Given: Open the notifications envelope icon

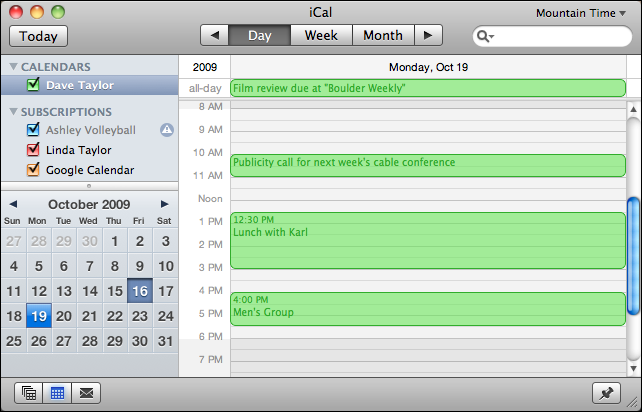Looking at the screenshot, I should coord(87,393).
